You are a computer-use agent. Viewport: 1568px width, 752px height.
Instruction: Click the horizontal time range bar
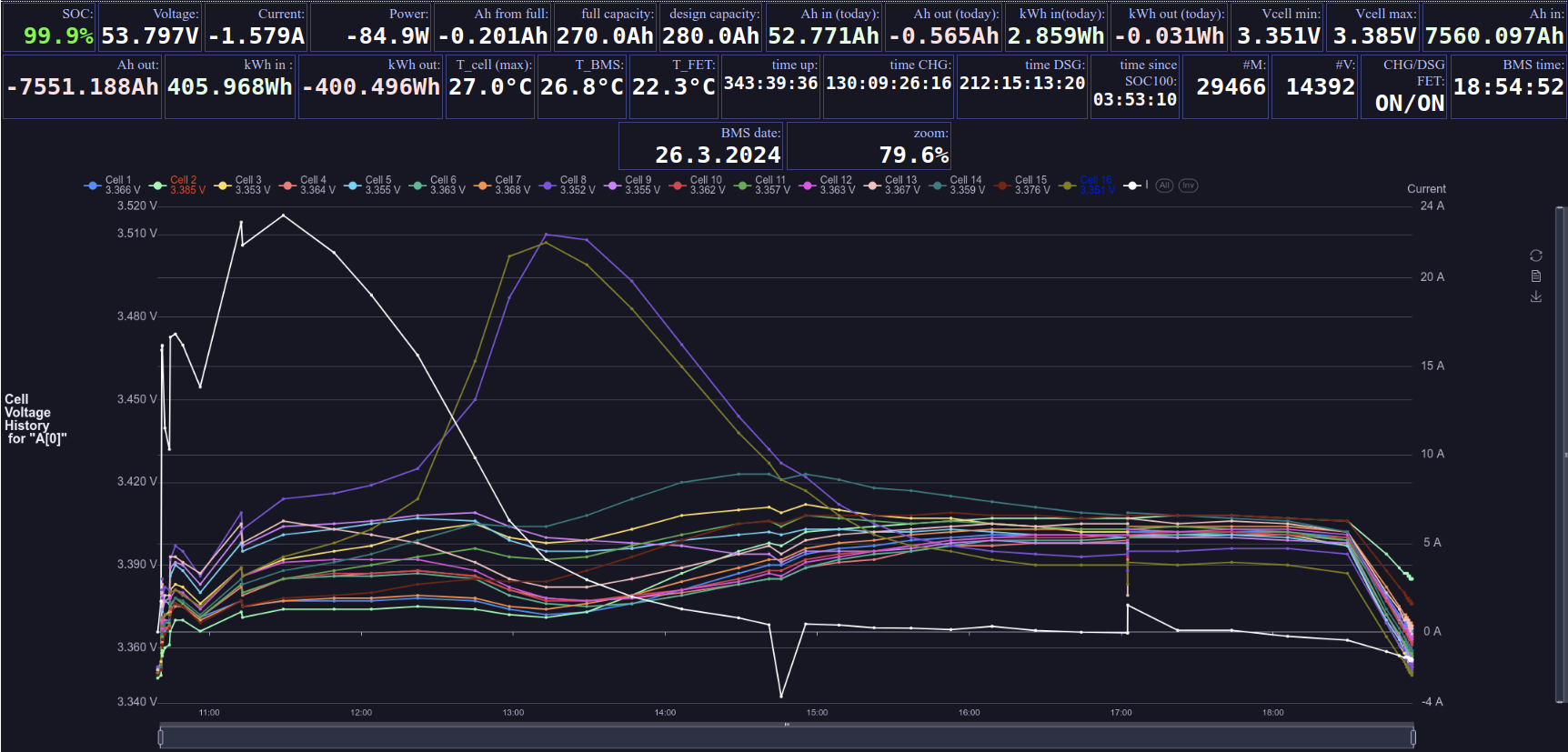(x=787, y=737)
